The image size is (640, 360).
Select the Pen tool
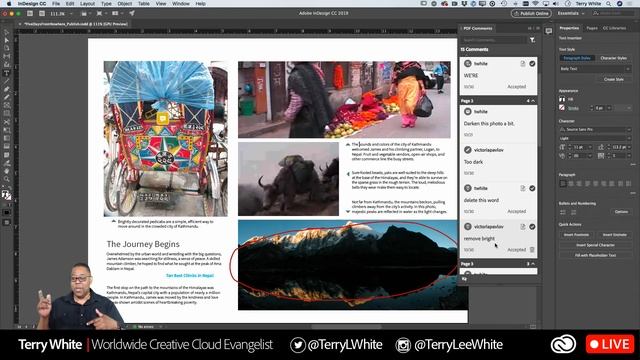[x=7, y=89]
